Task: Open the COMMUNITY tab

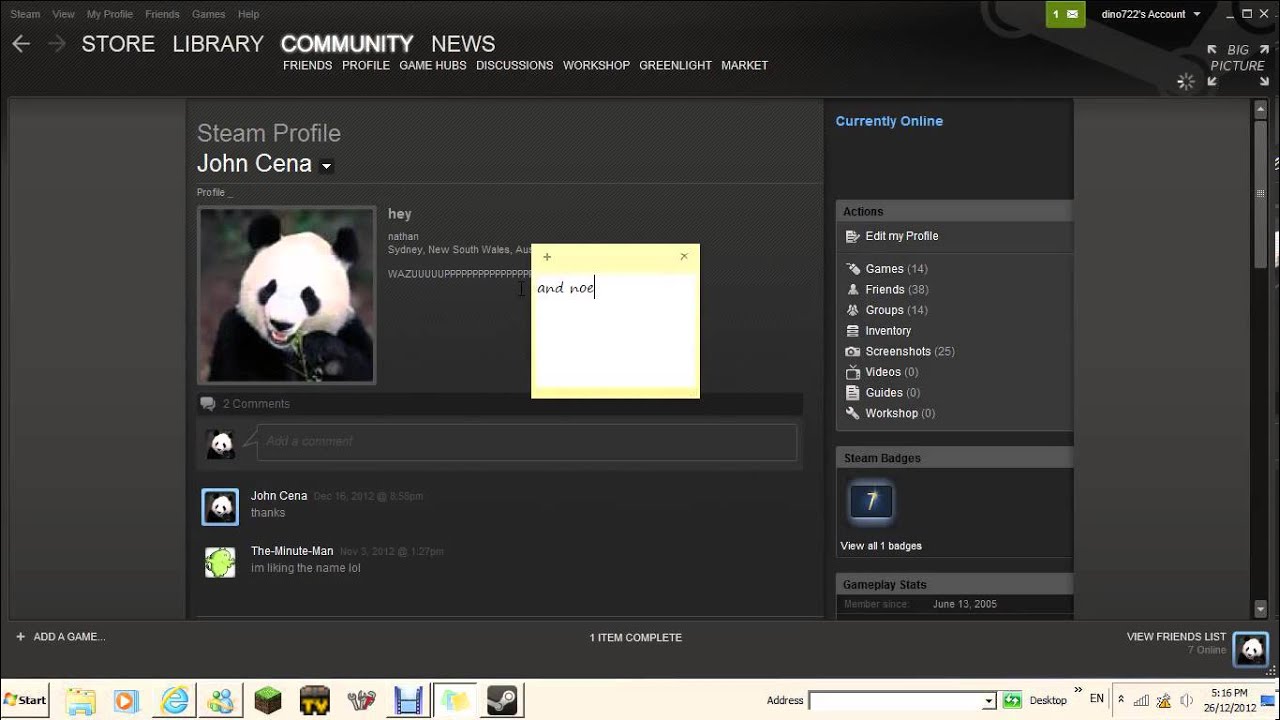Action: (347, 44)
